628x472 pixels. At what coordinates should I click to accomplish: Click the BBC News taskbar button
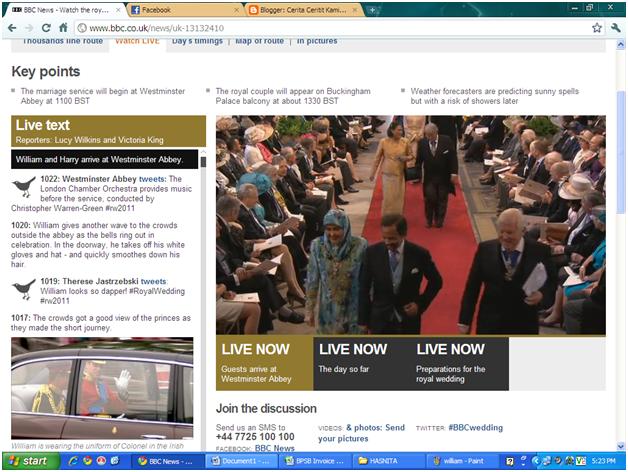click(x=167, y=461)
